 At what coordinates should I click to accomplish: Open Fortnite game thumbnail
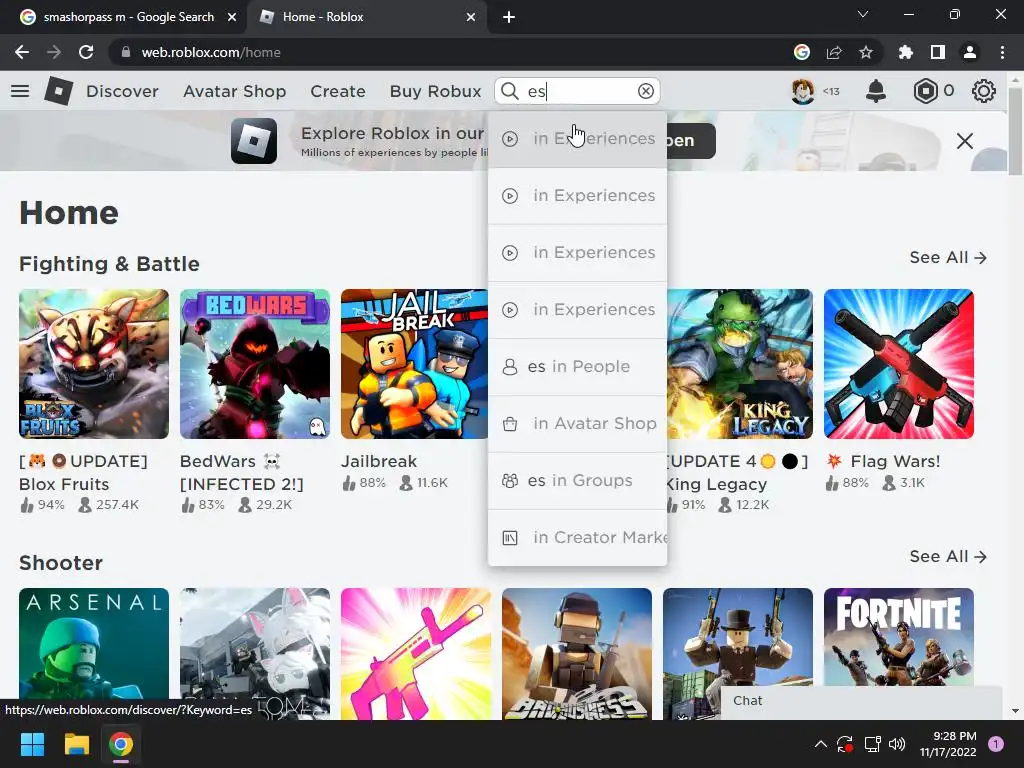(899, 637)
